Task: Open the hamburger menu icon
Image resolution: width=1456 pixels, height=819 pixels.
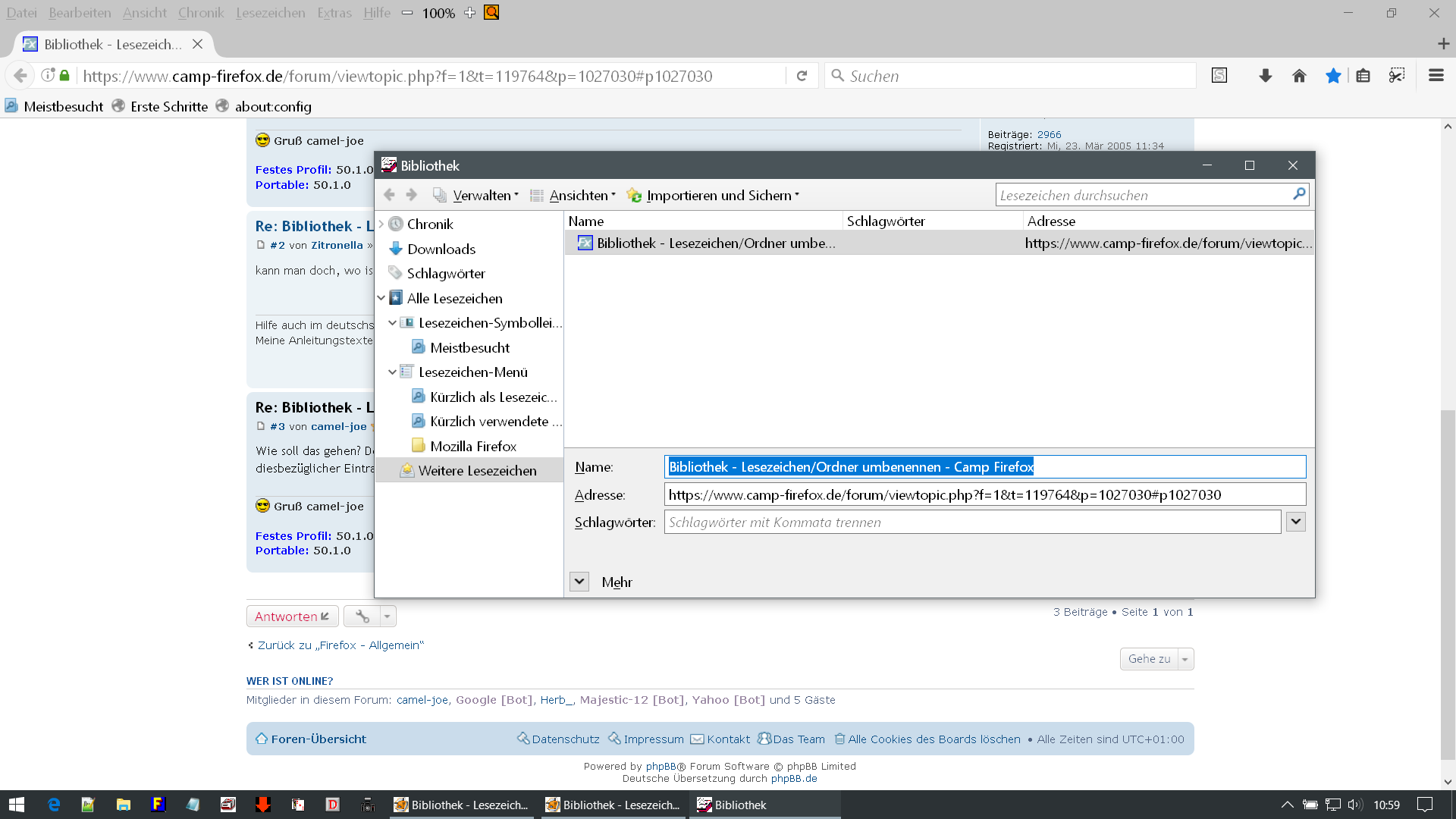Action: click(1436, 76)
